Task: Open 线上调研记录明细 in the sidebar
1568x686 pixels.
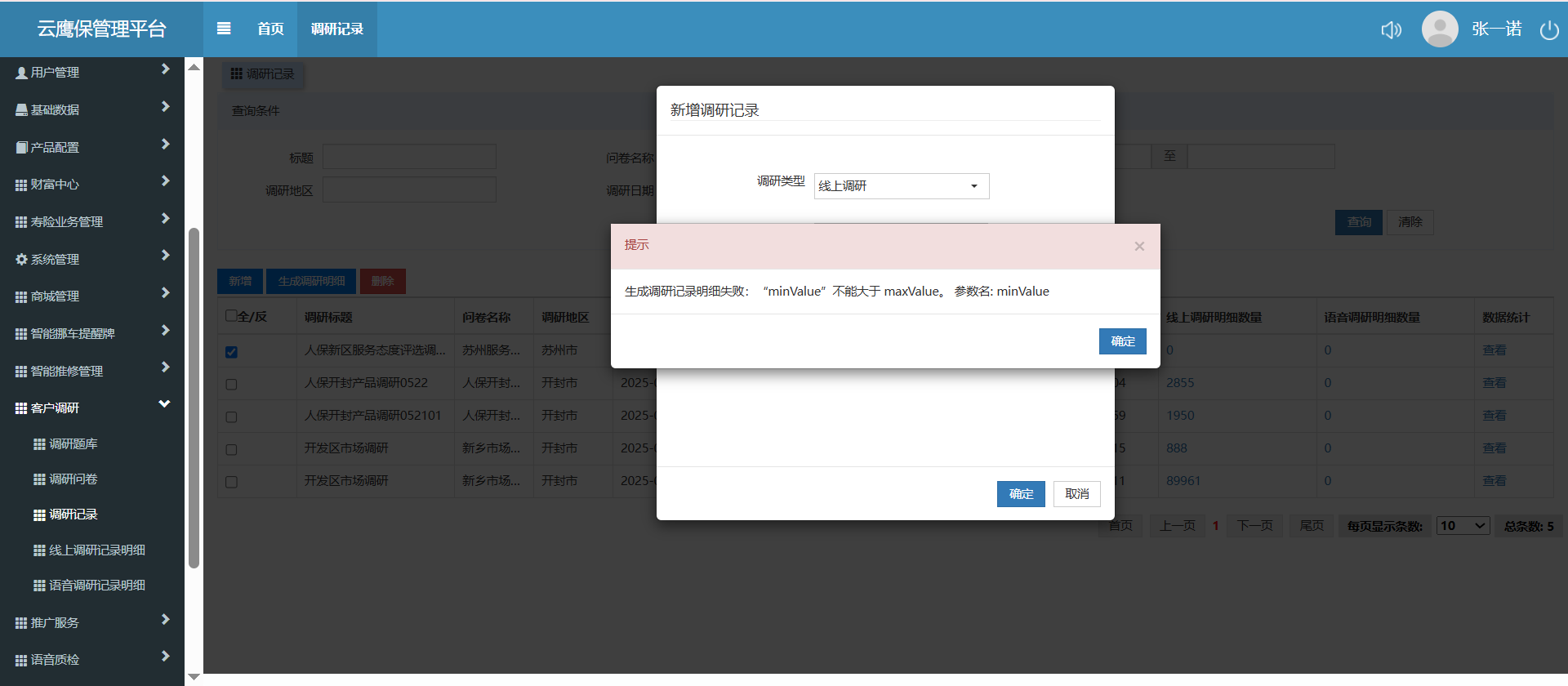Action: point(97,550)
